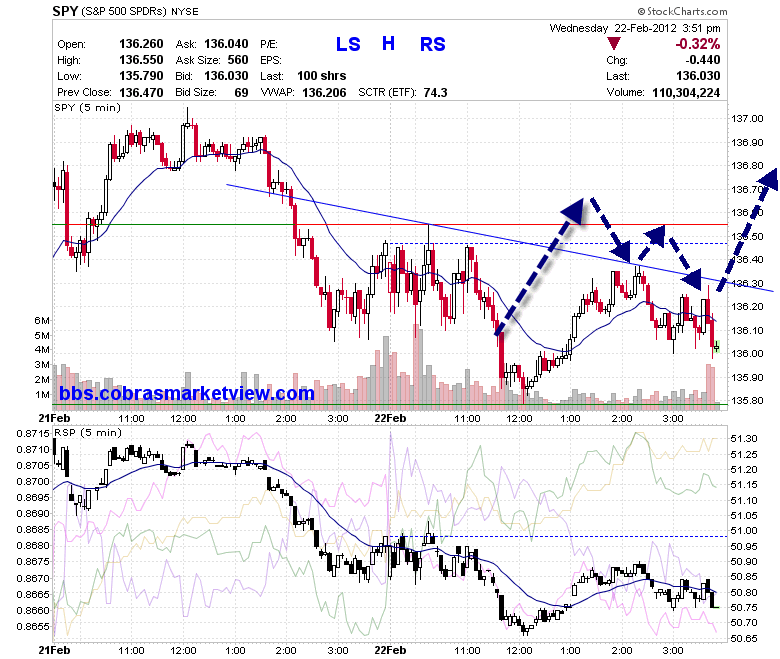Select the High value 136.550

click(x=141, y=60)
